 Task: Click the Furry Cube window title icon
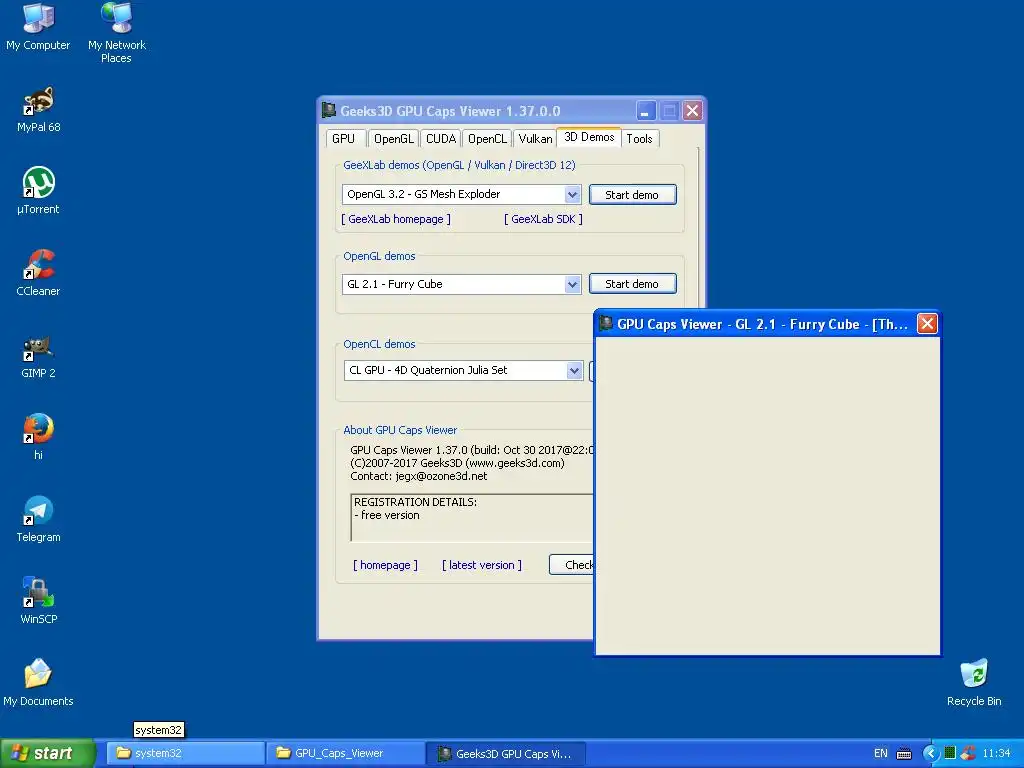[606, 323]
